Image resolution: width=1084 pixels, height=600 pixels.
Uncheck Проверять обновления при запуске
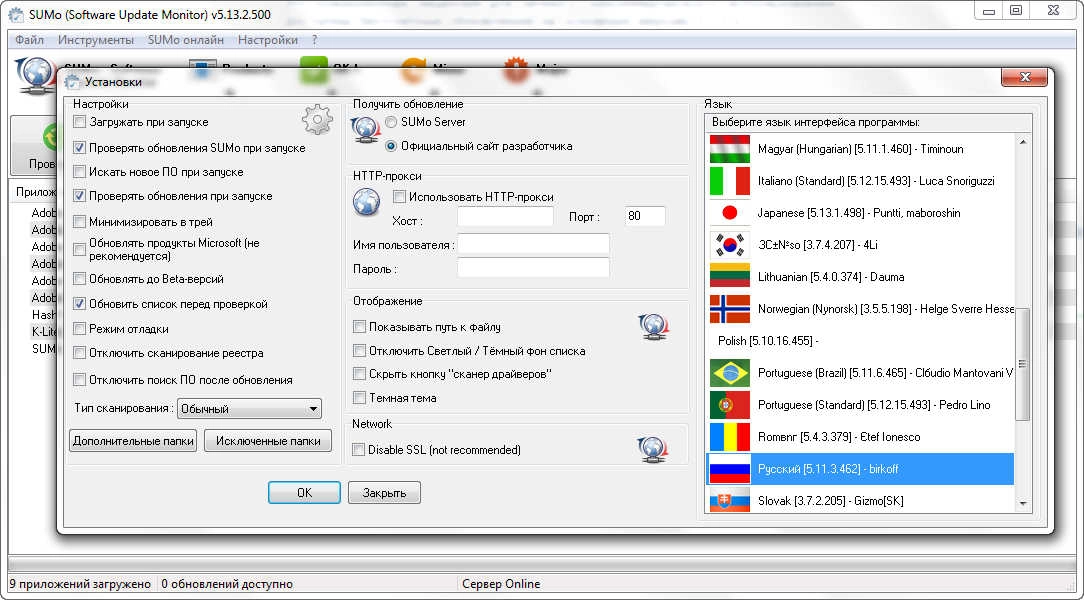click(x=80, y=196)
